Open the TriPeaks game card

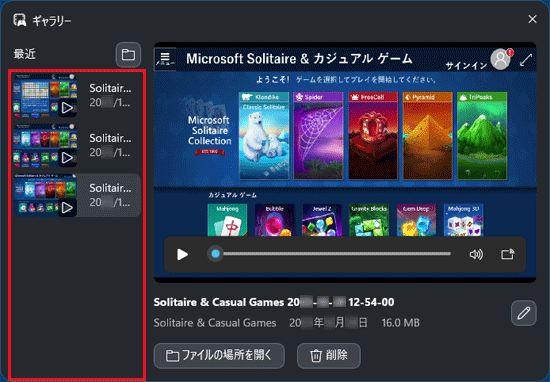pyautogui.click(x=482, y=136)
